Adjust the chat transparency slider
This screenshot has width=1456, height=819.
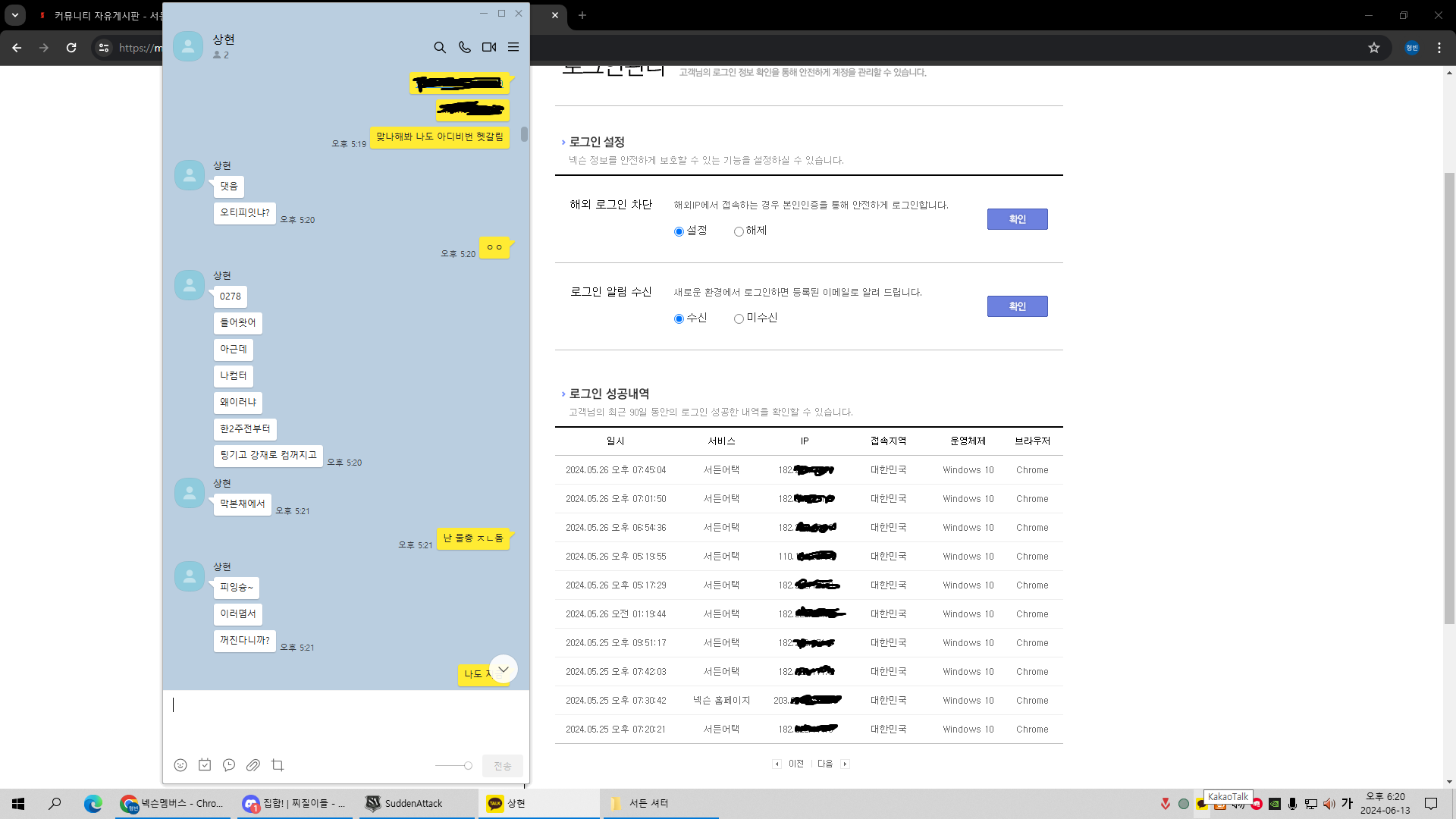468,766
